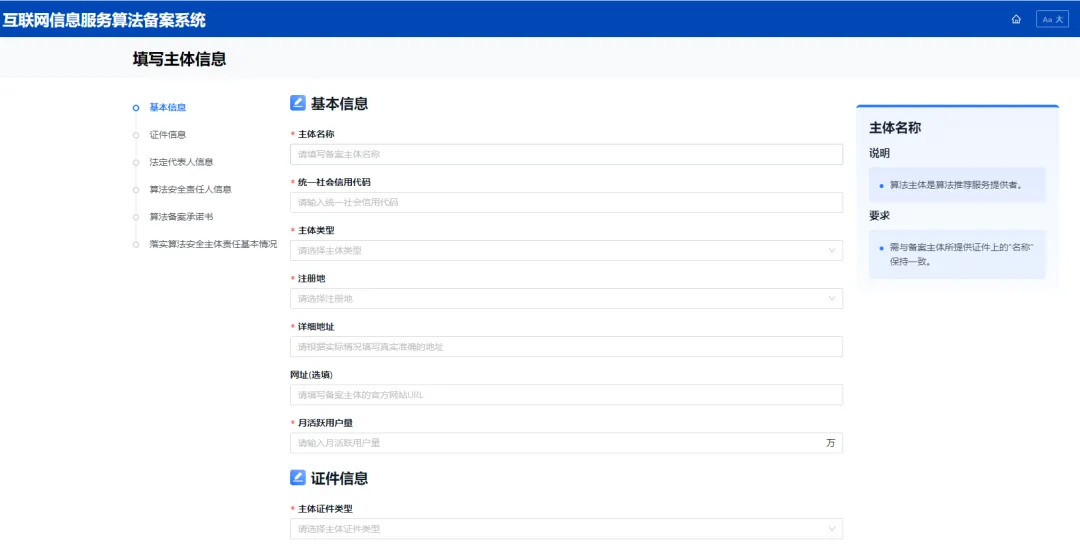The height and width of the screenshot is (549, 1080).
Task: Focus the 统一社会信用代码 input field
Action: [x=566, y=203]
